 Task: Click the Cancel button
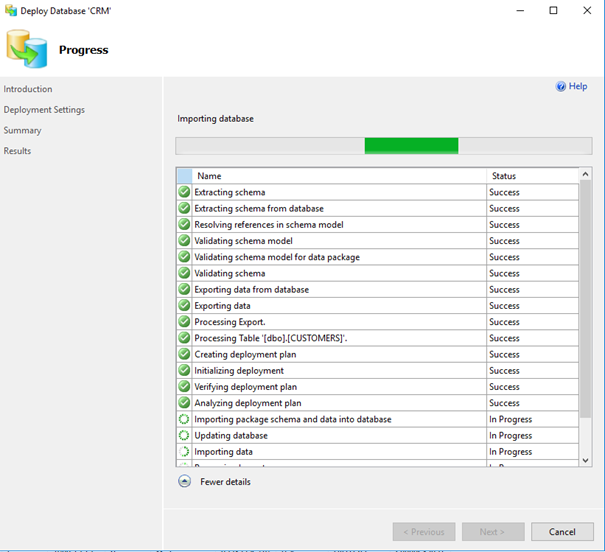(x=562, y=532)
